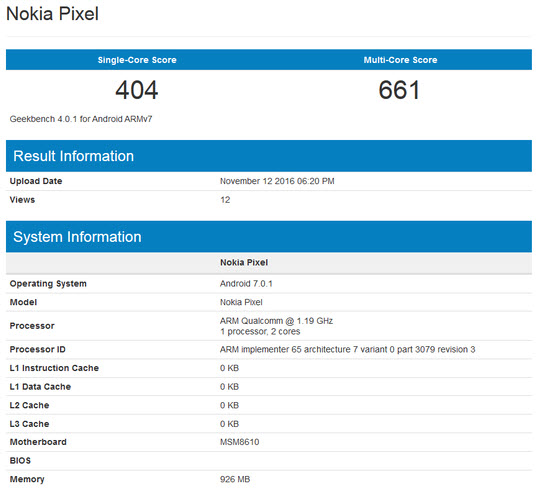Click the November 12 2016 06:20 PM value
This screenshot has width=554, height=499.
tap(277, 181)
